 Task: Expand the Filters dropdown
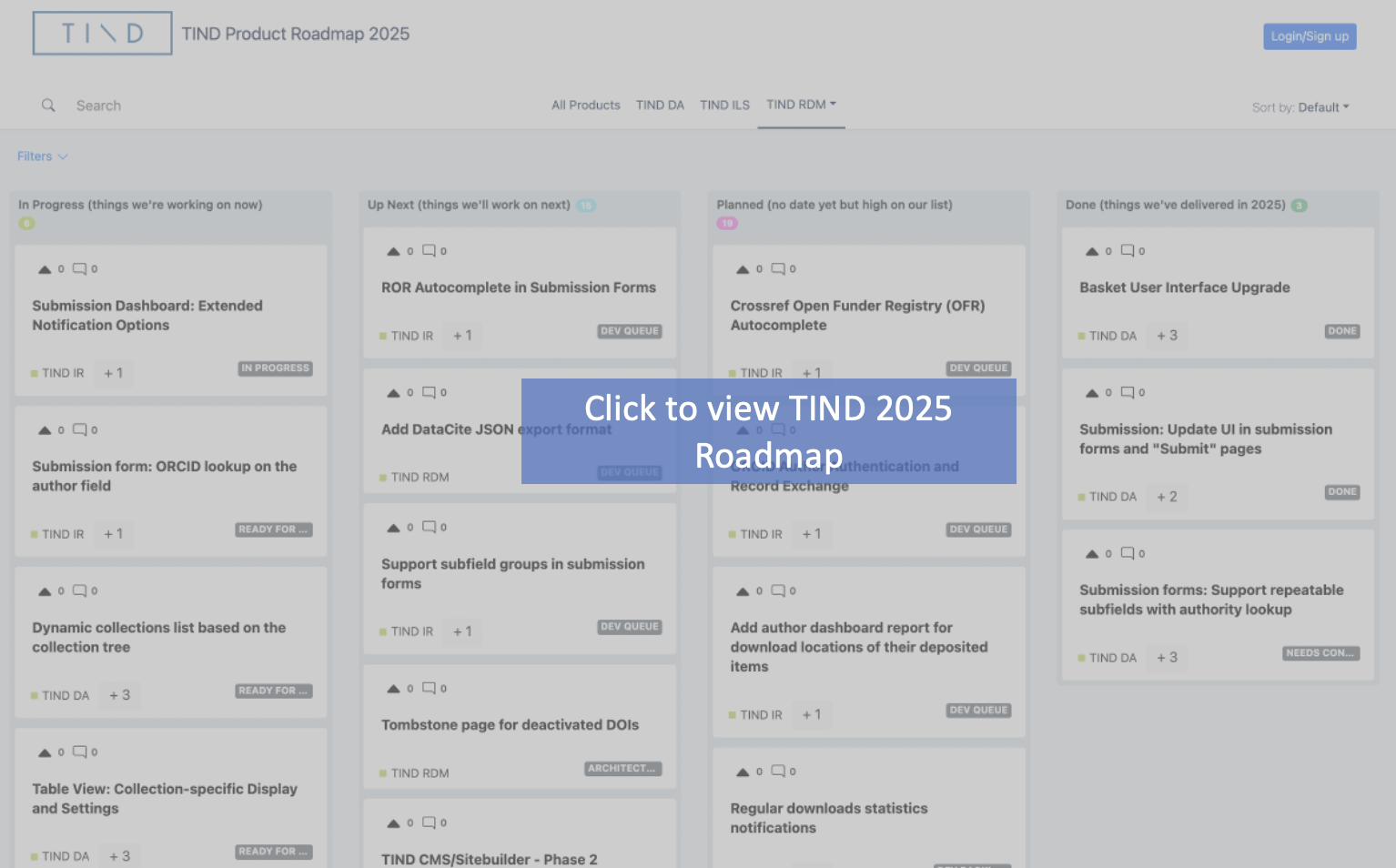pyautogui.click(x=42, y=156)
